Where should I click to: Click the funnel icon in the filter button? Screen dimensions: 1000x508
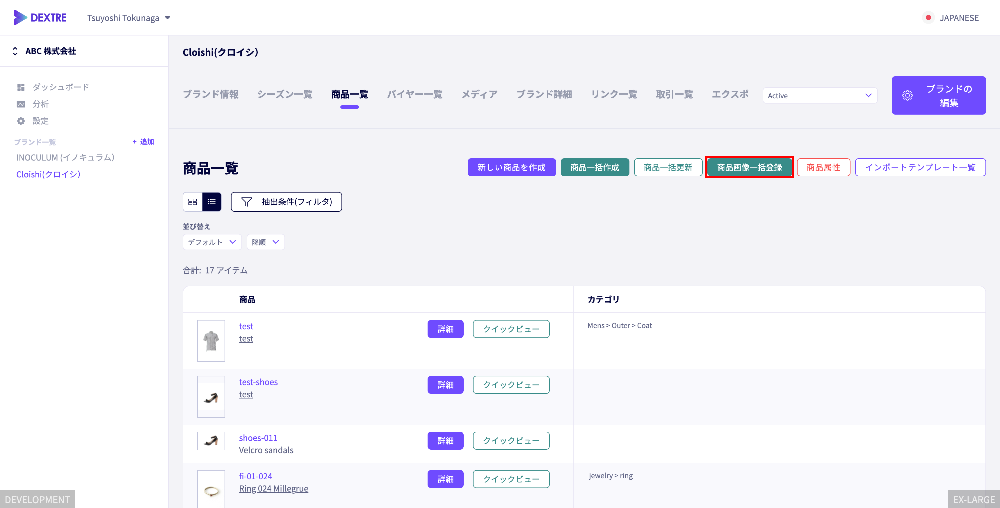pyautogui.click(x=247, y=202)
